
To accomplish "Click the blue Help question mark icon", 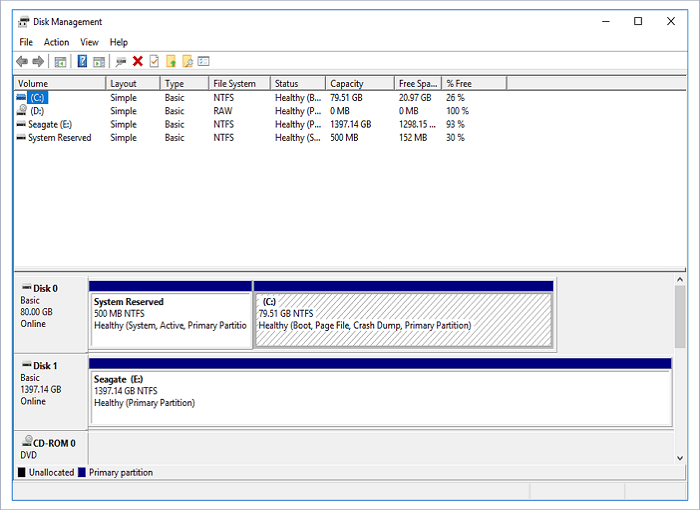I will [82, 61].
